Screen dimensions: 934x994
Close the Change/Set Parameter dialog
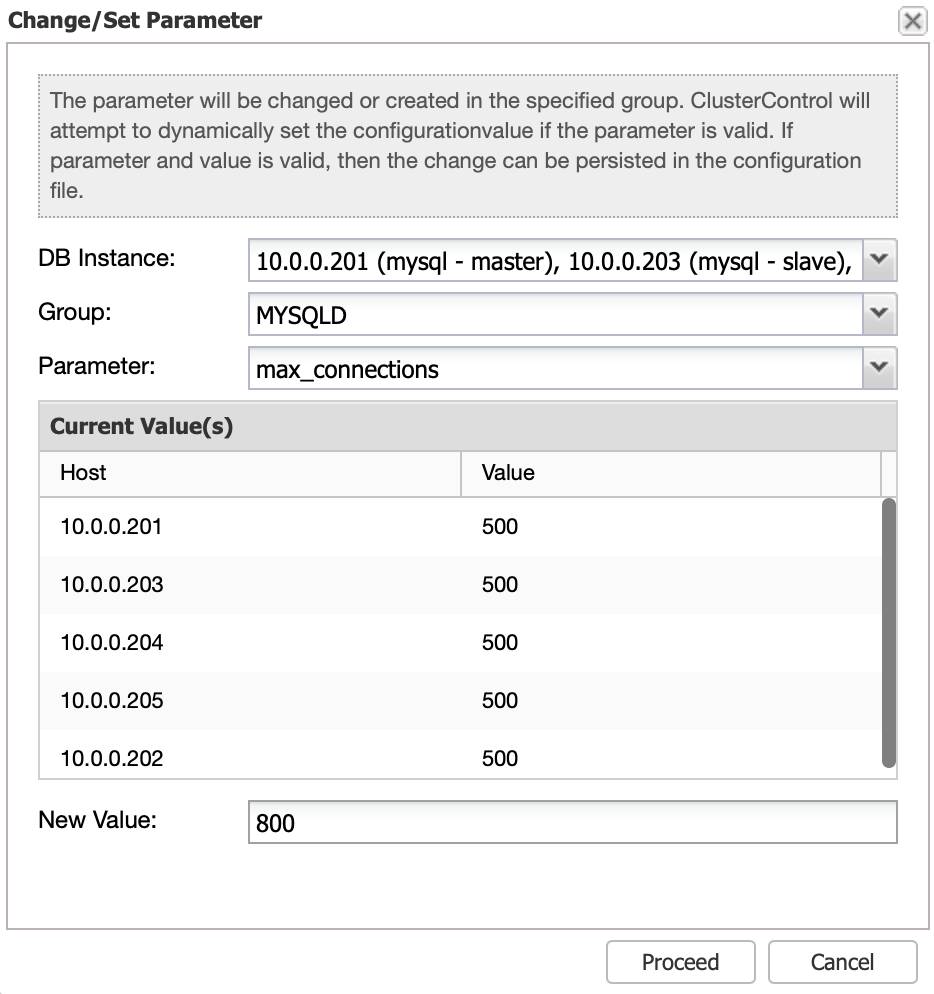(x=912, y=21)
